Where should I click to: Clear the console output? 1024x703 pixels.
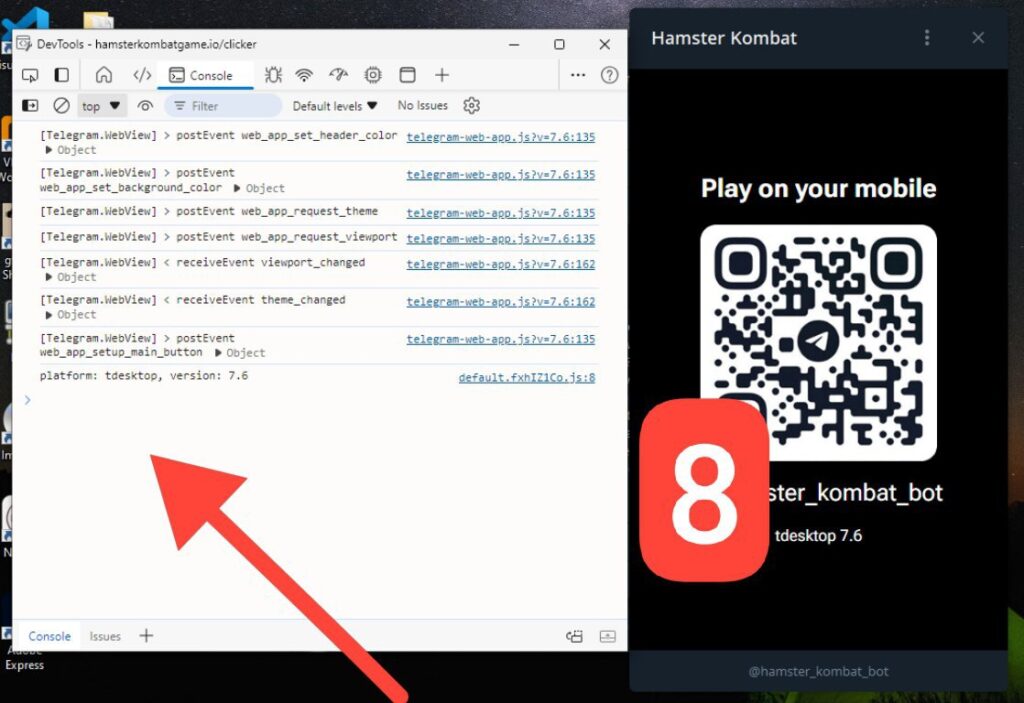tap(61, 105)
